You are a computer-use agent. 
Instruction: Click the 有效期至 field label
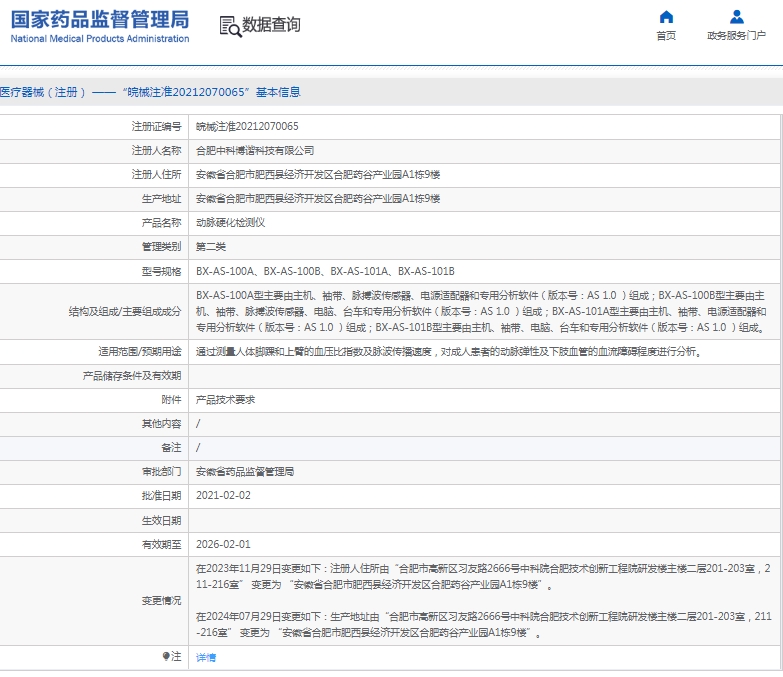tap(161, 544)
